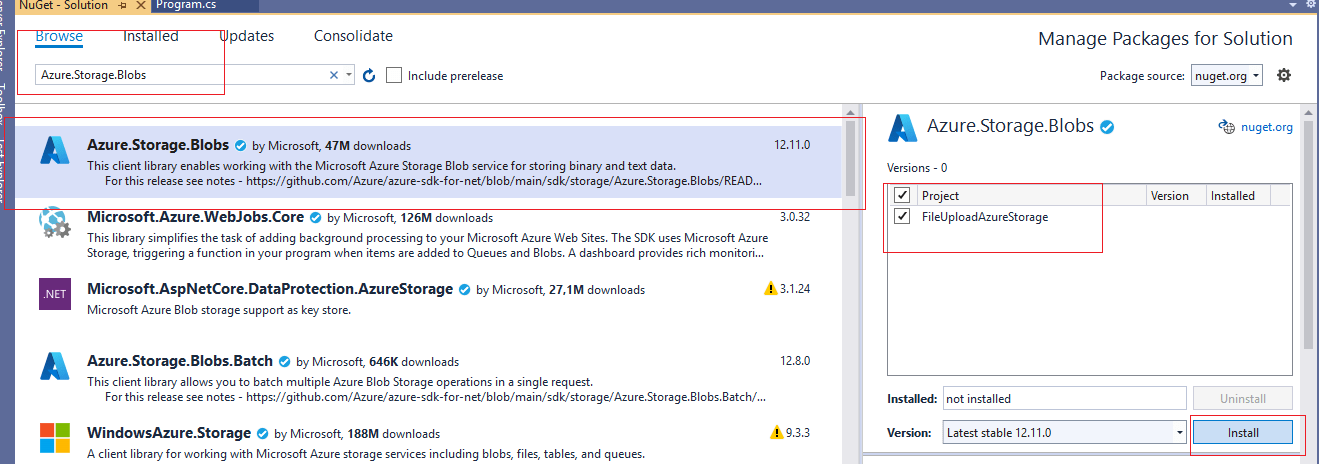Click the globe icon beside nuget.org
The image size is (1323, 464).
pyautogui.click(x=1227, y=127)
